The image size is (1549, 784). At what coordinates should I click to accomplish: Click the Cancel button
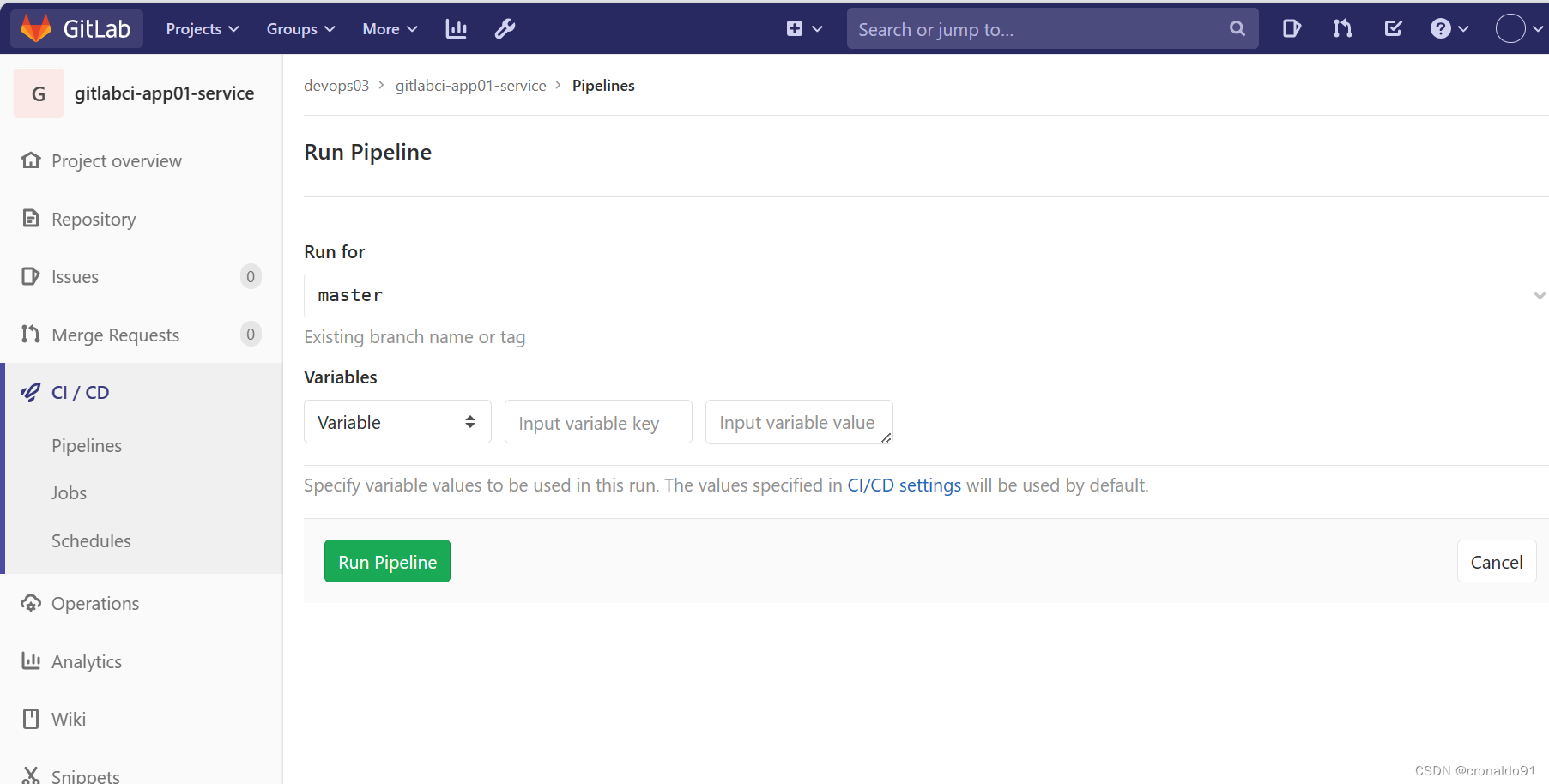[x=1497, y=562]
